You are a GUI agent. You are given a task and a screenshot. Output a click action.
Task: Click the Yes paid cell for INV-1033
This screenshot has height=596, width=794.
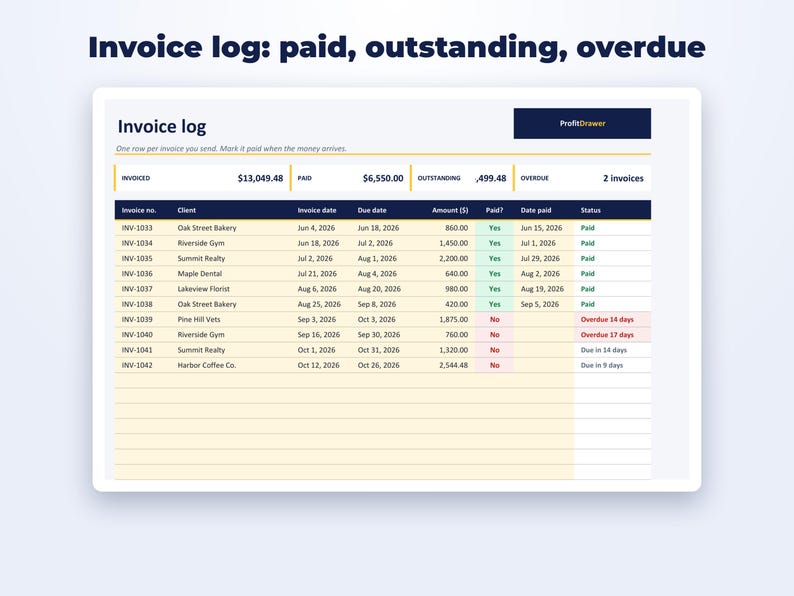pyautogui.click(x=494, y=228)
